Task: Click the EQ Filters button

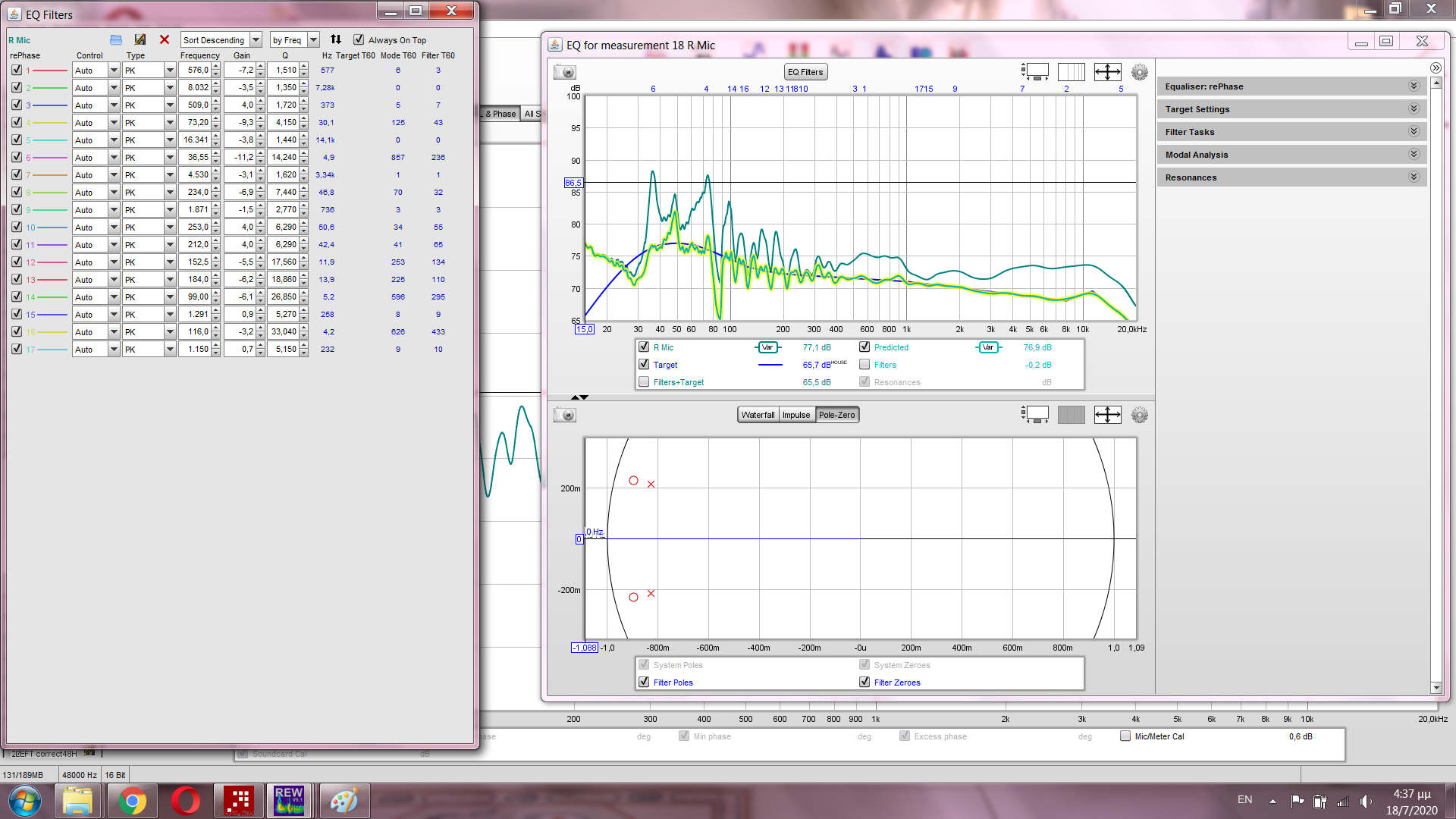Action: [805, 72]
